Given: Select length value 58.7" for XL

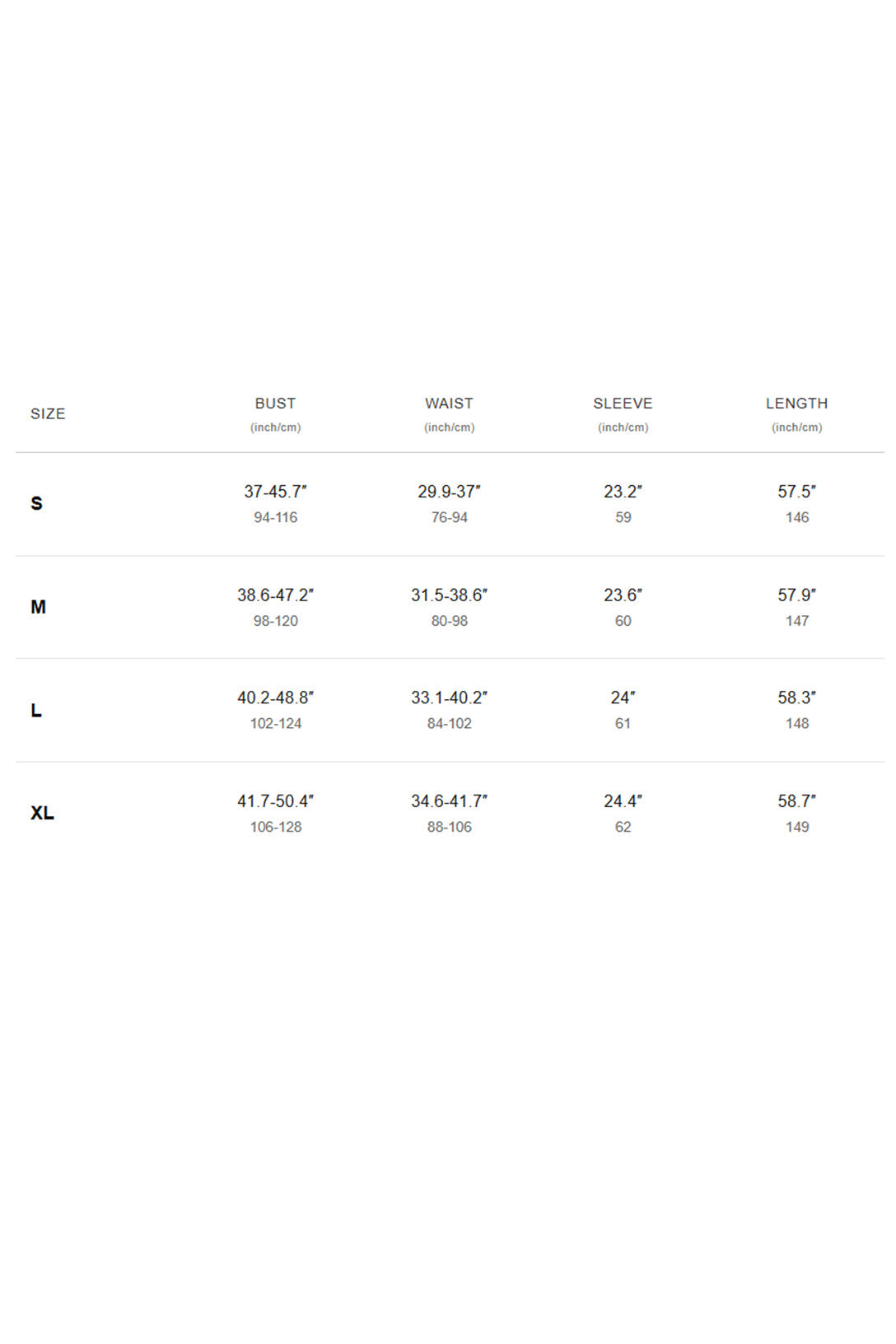Looking at the screenshot, I should 796,800.
